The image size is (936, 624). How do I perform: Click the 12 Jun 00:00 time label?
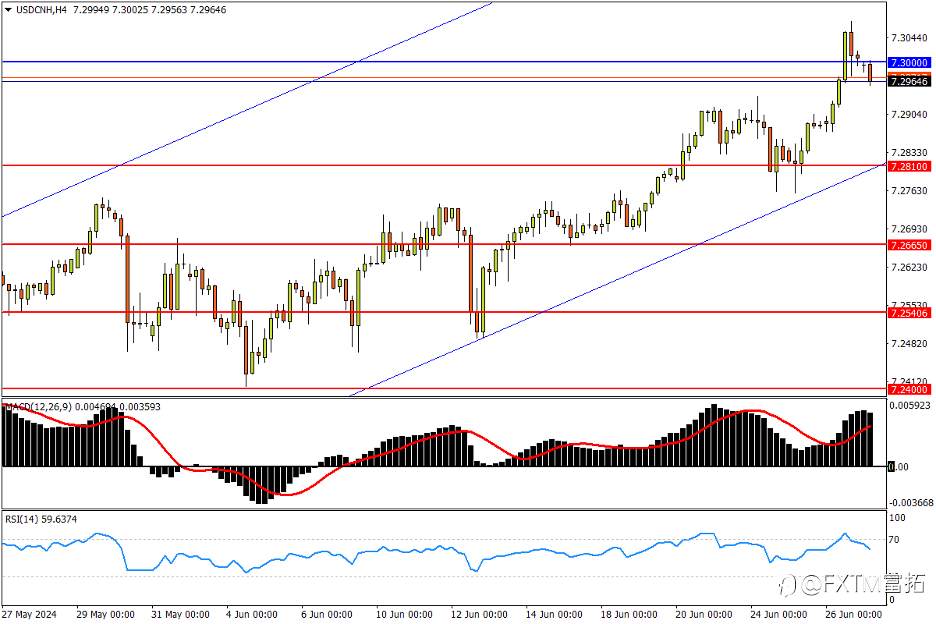479,614
